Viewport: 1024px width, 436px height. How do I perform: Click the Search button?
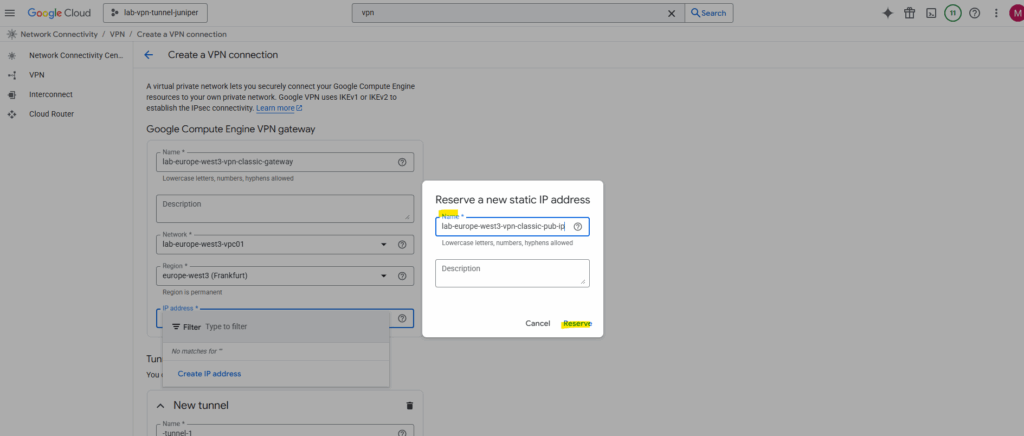[709, 13]
